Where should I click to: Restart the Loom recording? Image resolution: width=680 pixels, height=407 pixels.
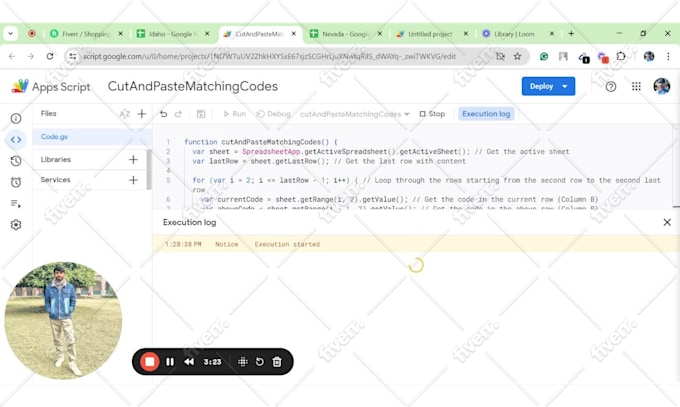[x=259, y=361]
